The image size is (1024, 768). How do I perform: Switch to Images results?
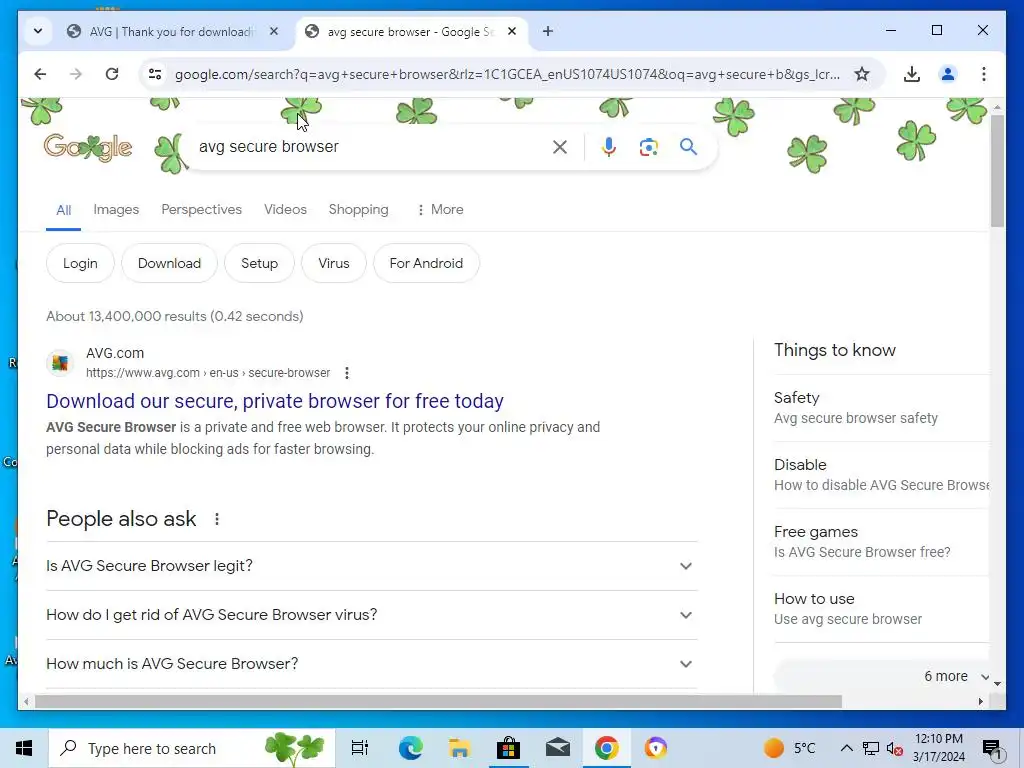click(116, 209)
